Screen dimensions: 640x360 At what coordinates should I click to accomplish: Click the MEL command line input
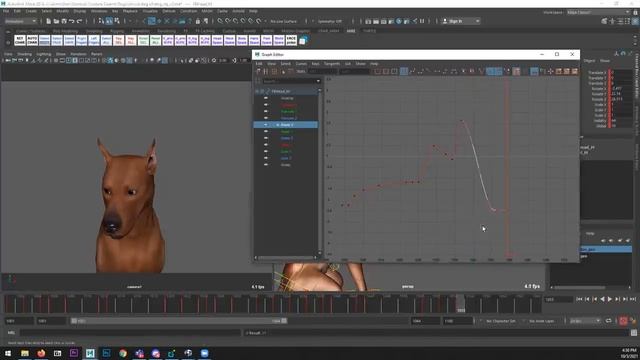coord(130,333)
